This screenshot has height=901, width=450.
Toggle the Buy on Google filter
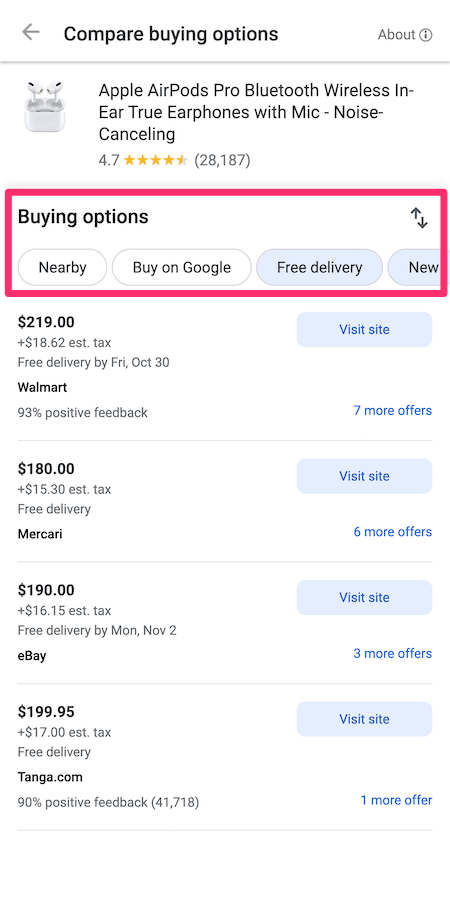click(182, 267)
